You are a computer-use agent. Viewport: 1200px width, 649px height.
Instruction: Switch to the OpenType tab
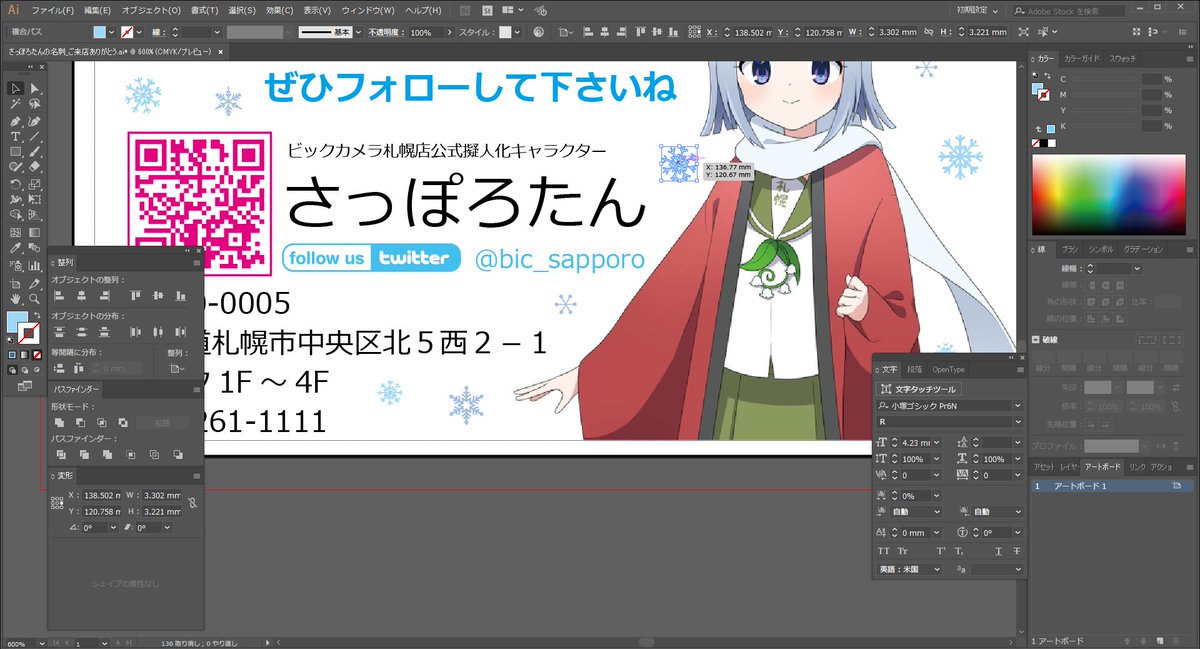tap(948, 370)
